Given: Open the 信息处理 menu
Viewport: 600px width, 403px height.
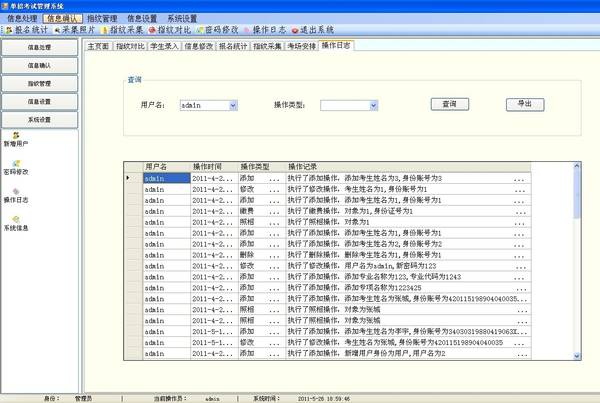Looking at the screenshot, I should [x=22, y=18].
